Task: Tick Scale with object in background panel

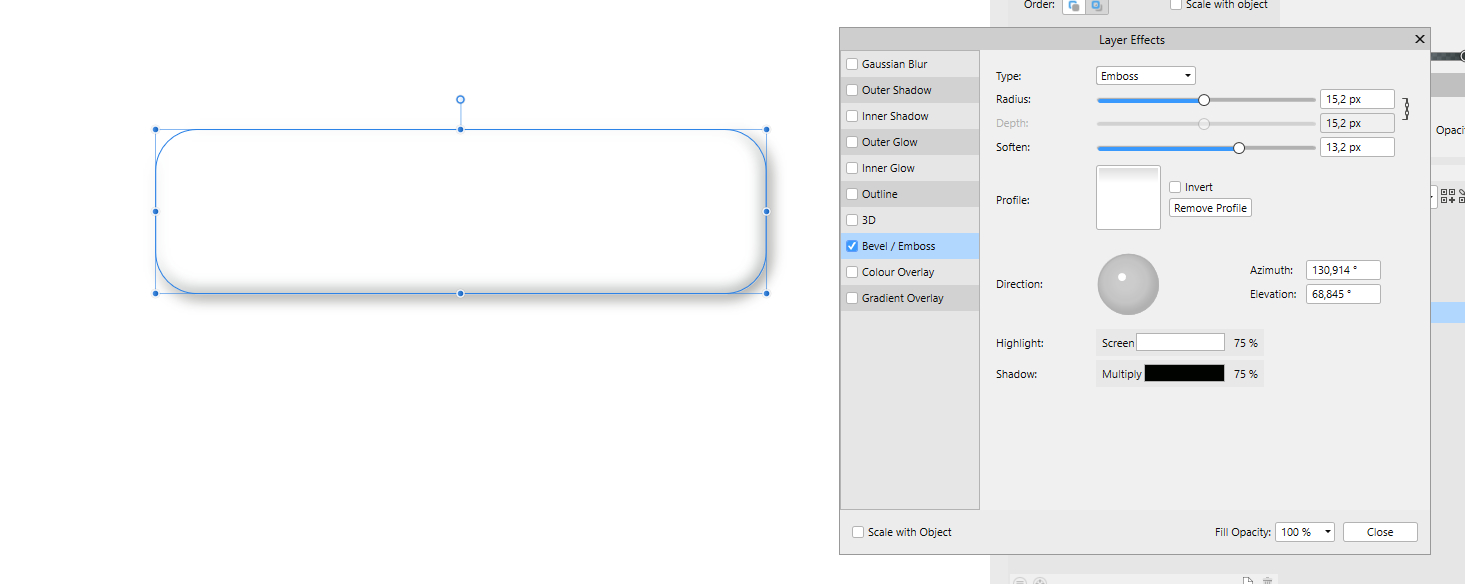Action: point(1176,4)
